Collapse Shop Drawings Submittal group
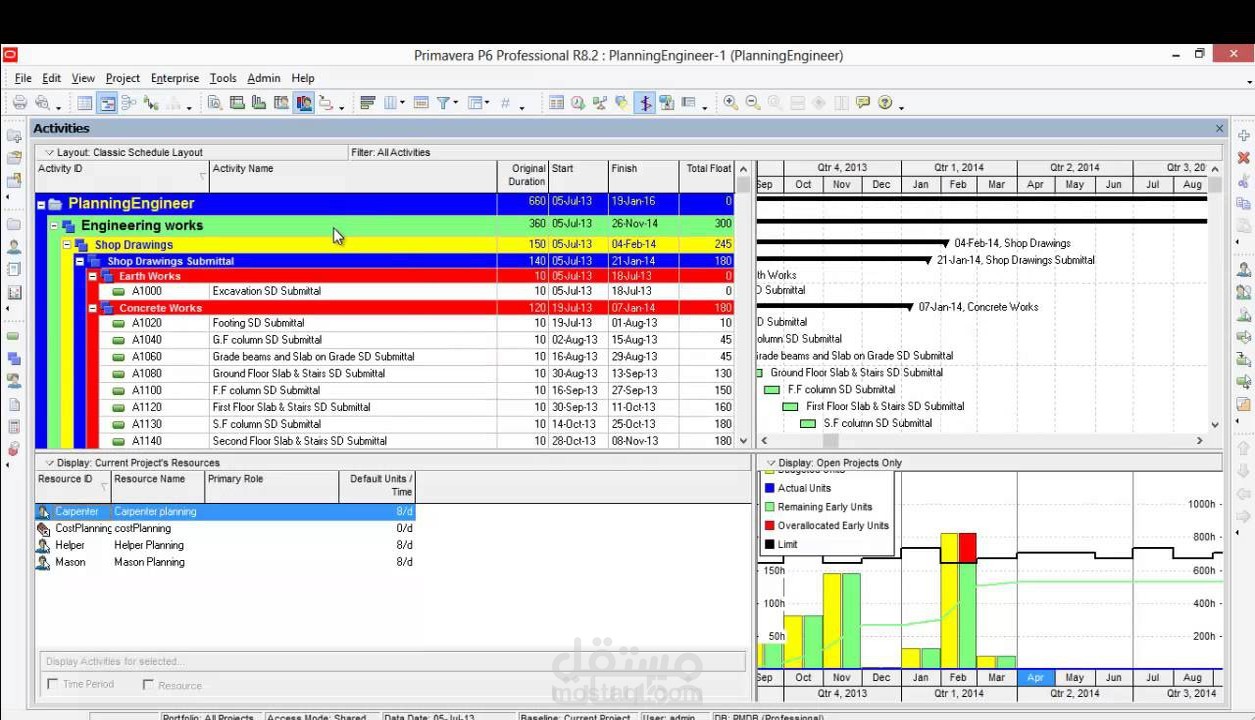Screen dimensions: 1255x720 coord(81,261)
